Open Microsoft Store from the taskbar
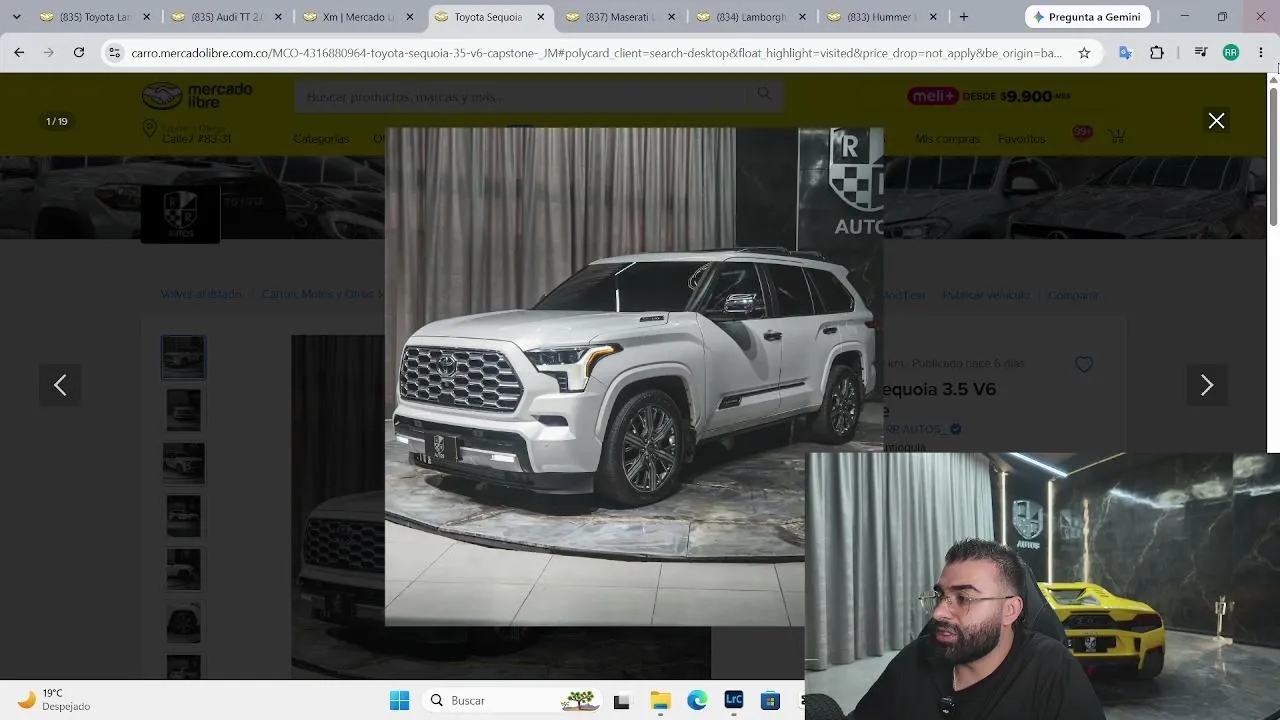The height and width of the screenshot is (720, 1280). [x=770, y=701]
